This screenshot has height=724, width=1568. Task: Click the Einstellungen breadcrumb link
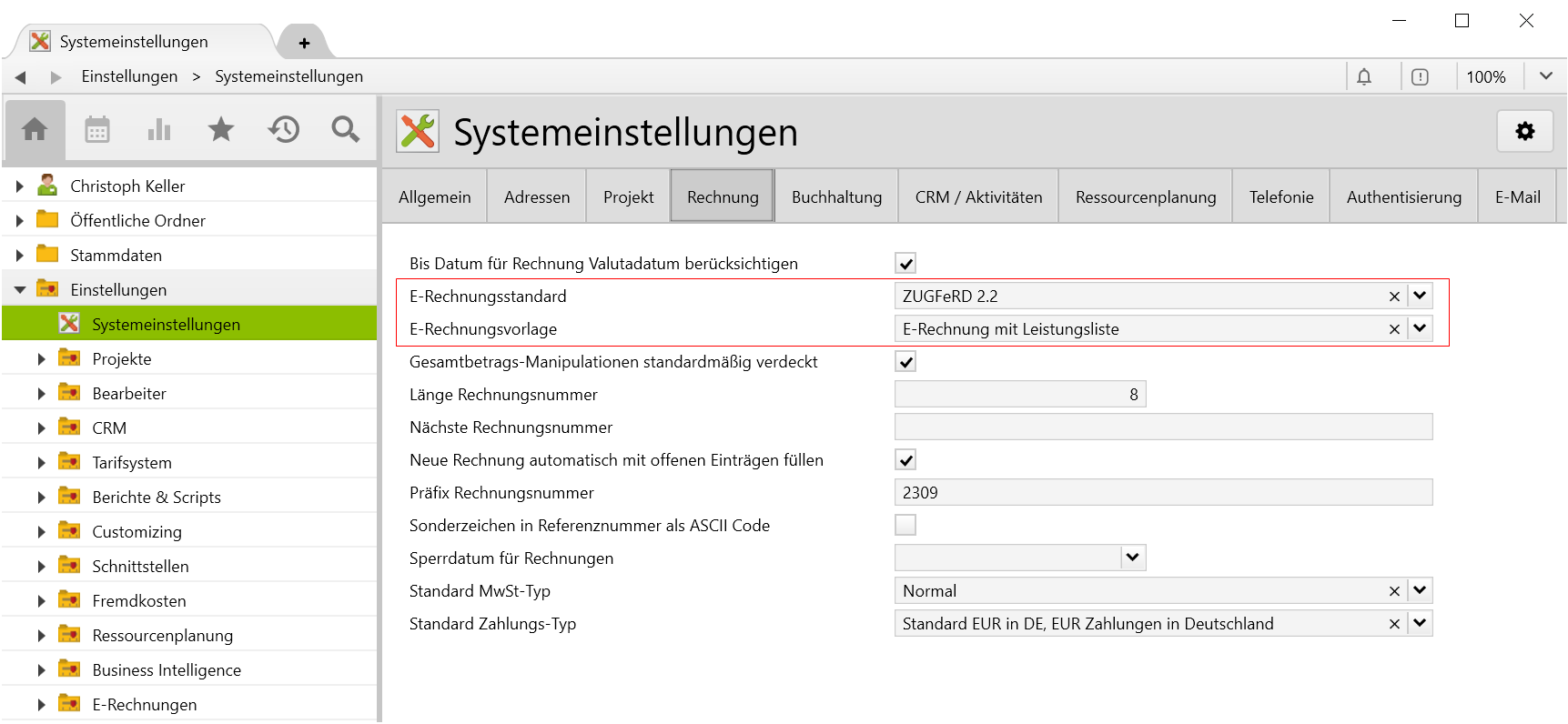coord(129,76)
